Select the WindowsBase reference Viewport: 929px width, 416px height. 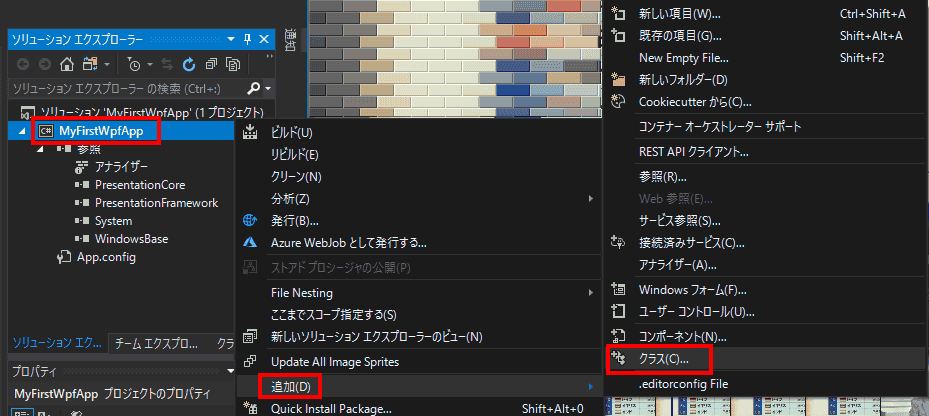(x=132, y=239)
